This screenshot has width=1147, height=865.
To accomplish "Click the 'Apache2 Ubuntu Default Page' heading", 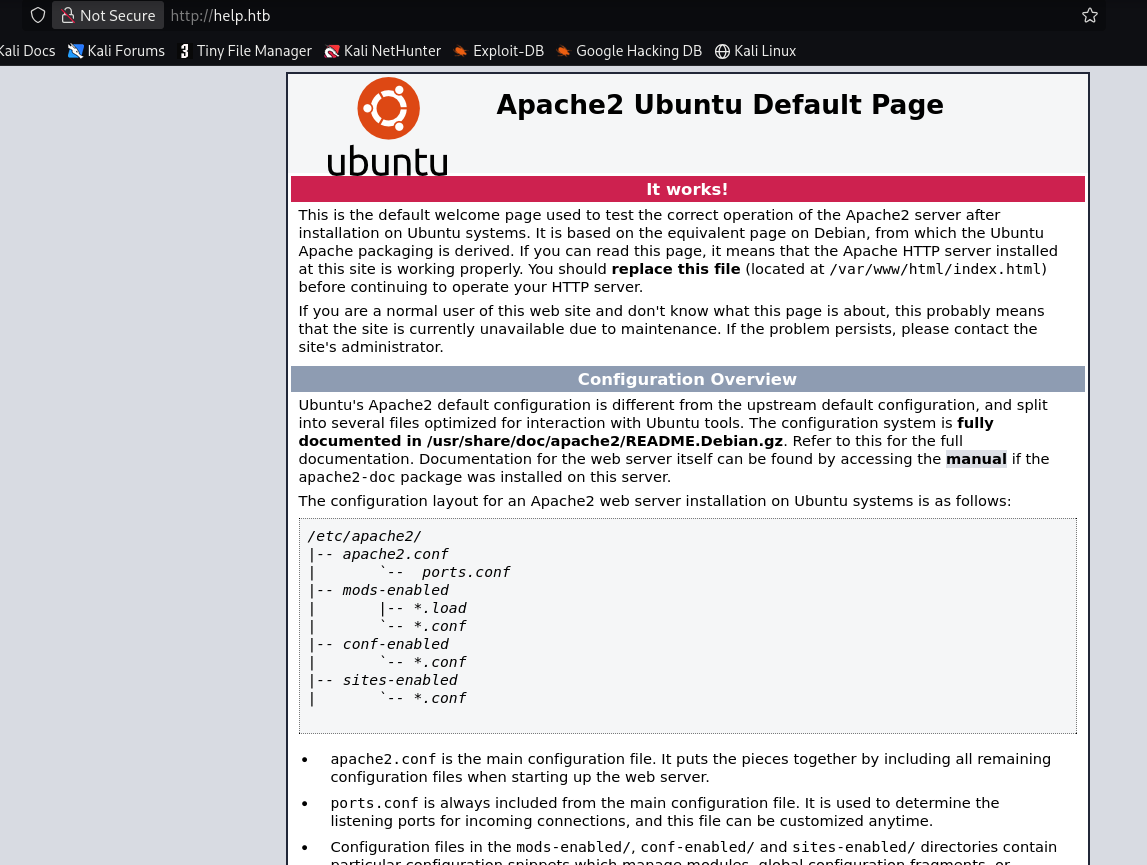I will pyautogui.click(x=720, y=105).
